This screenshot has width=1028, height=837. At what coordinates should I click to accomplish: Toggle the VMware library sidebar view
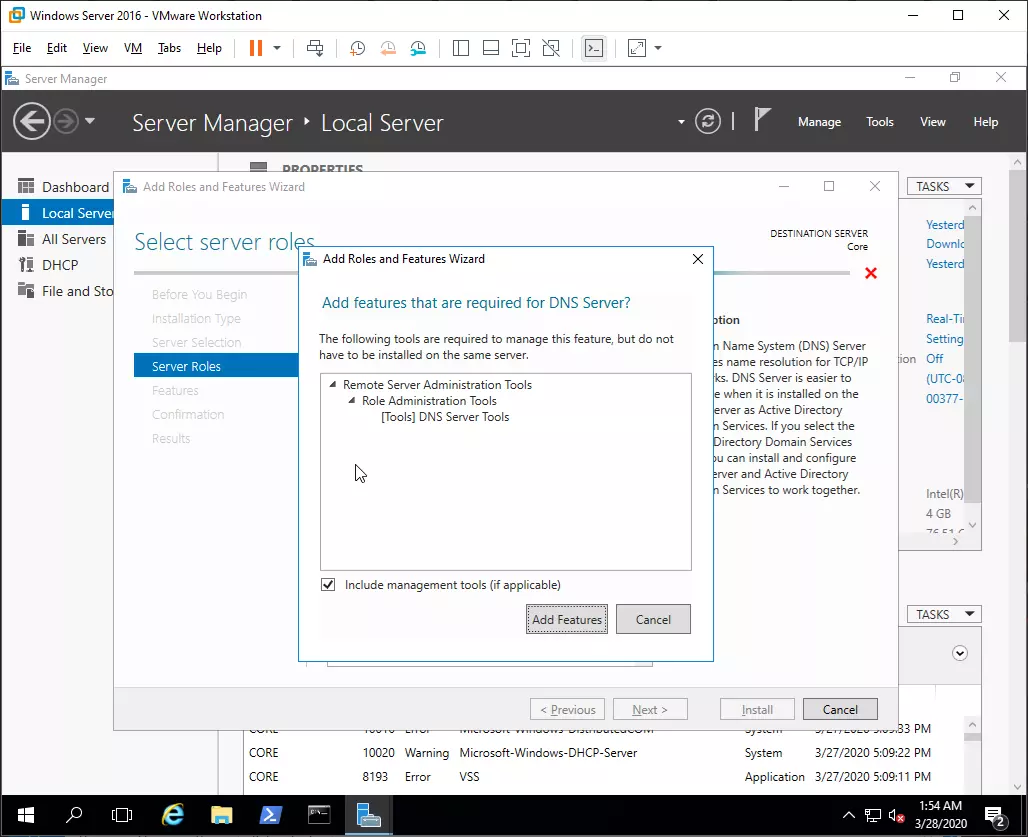461,48
